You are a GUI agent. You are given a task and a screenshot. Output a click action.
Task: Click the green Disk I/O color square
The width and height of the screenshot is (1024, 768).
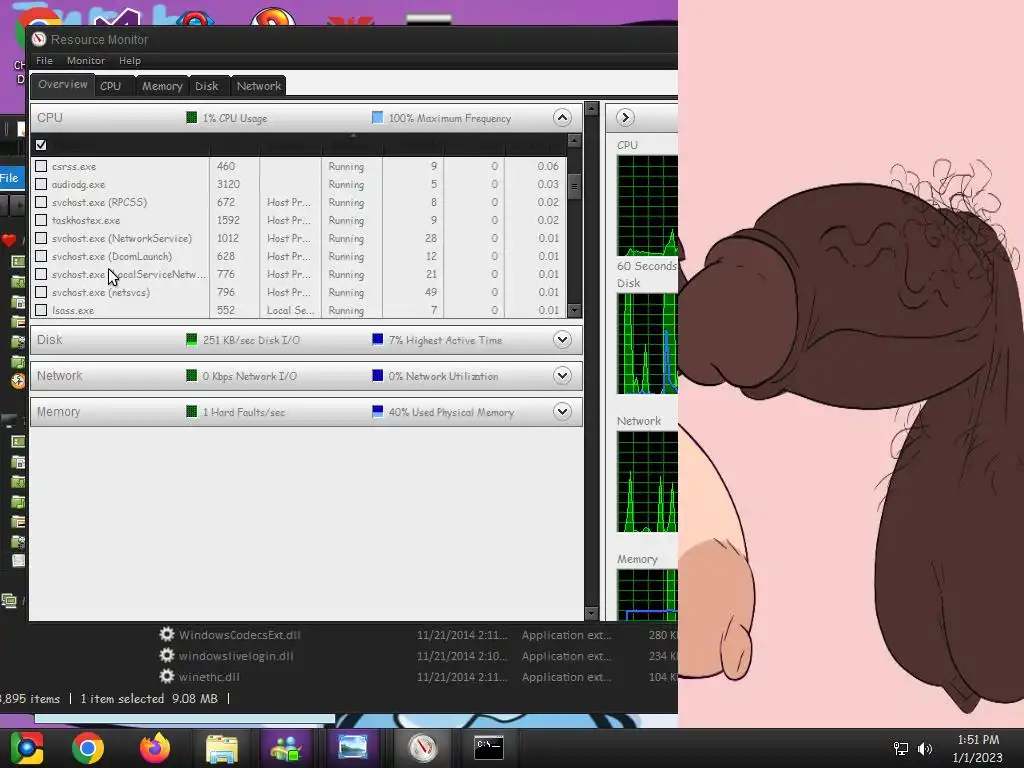click(x=191, y=340)
